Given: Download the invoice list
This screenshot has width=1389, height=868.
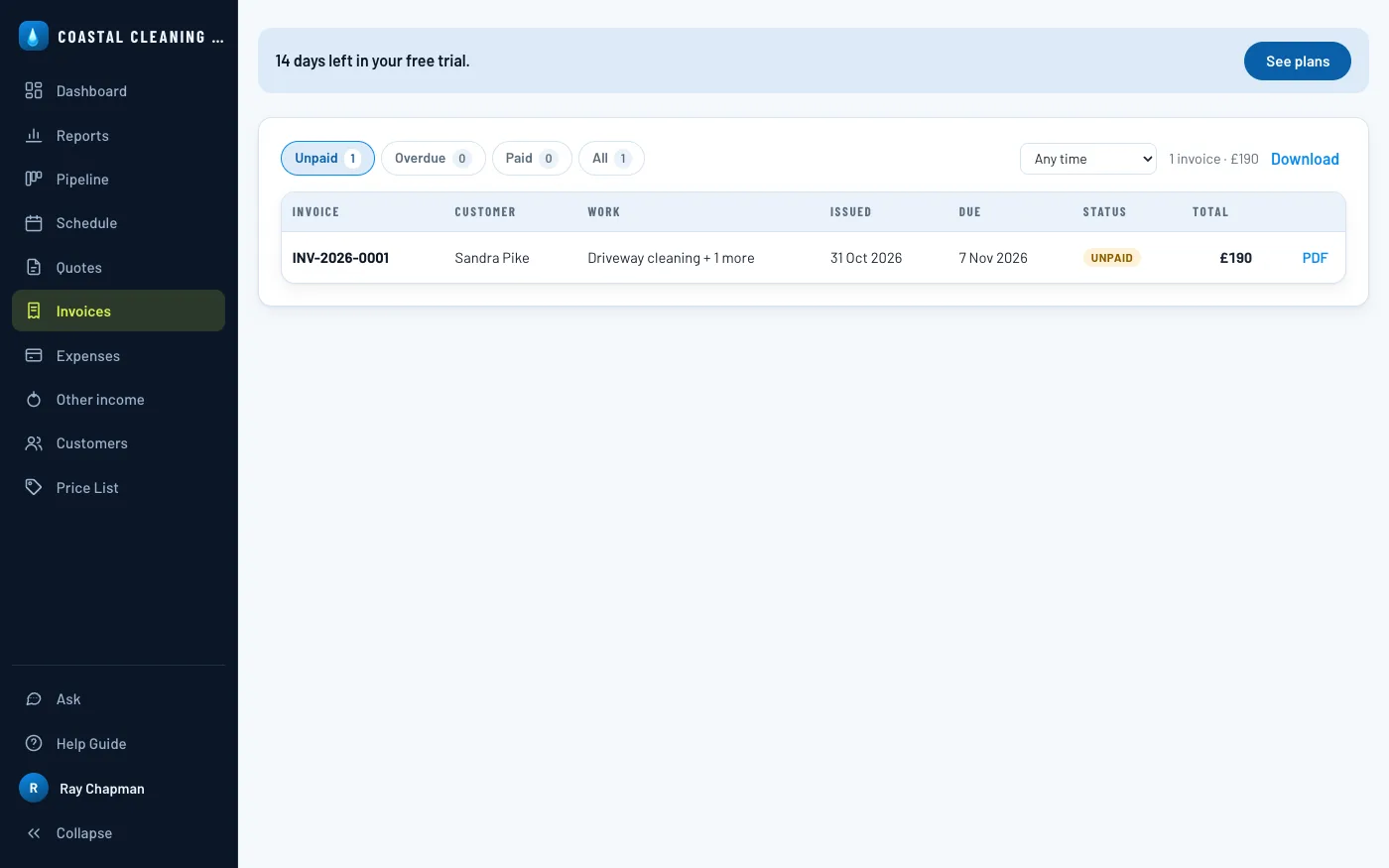Looking at the screenshot, I should [1305, 159].
